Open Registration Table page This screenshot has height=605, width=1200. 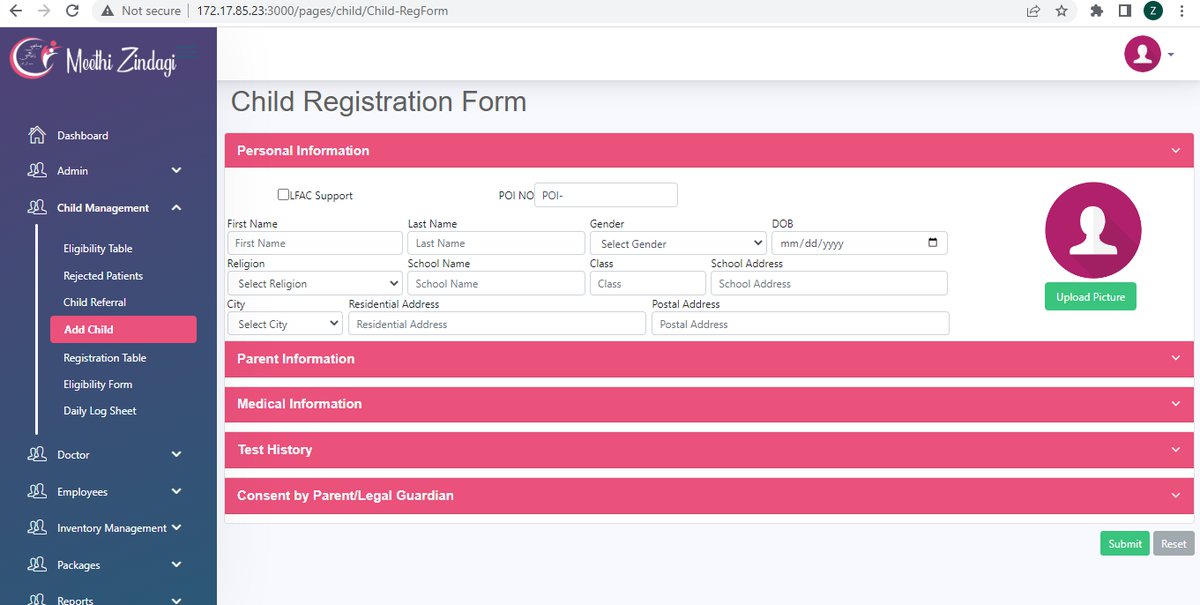point(105,358)
